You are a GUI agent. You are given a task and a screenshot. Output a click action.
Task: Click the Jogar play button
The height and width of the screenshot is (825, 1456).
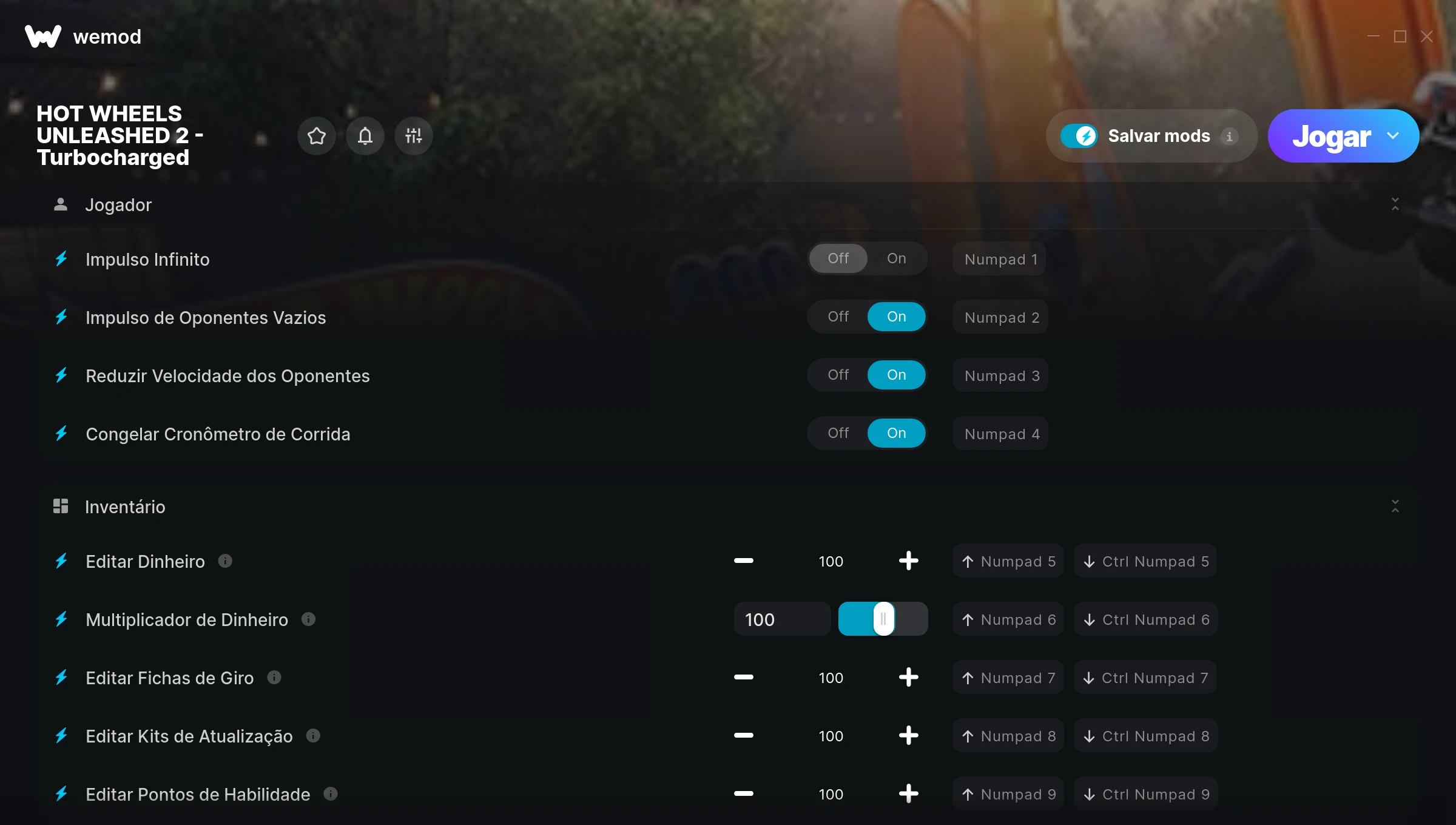(x=1331, y=136)
